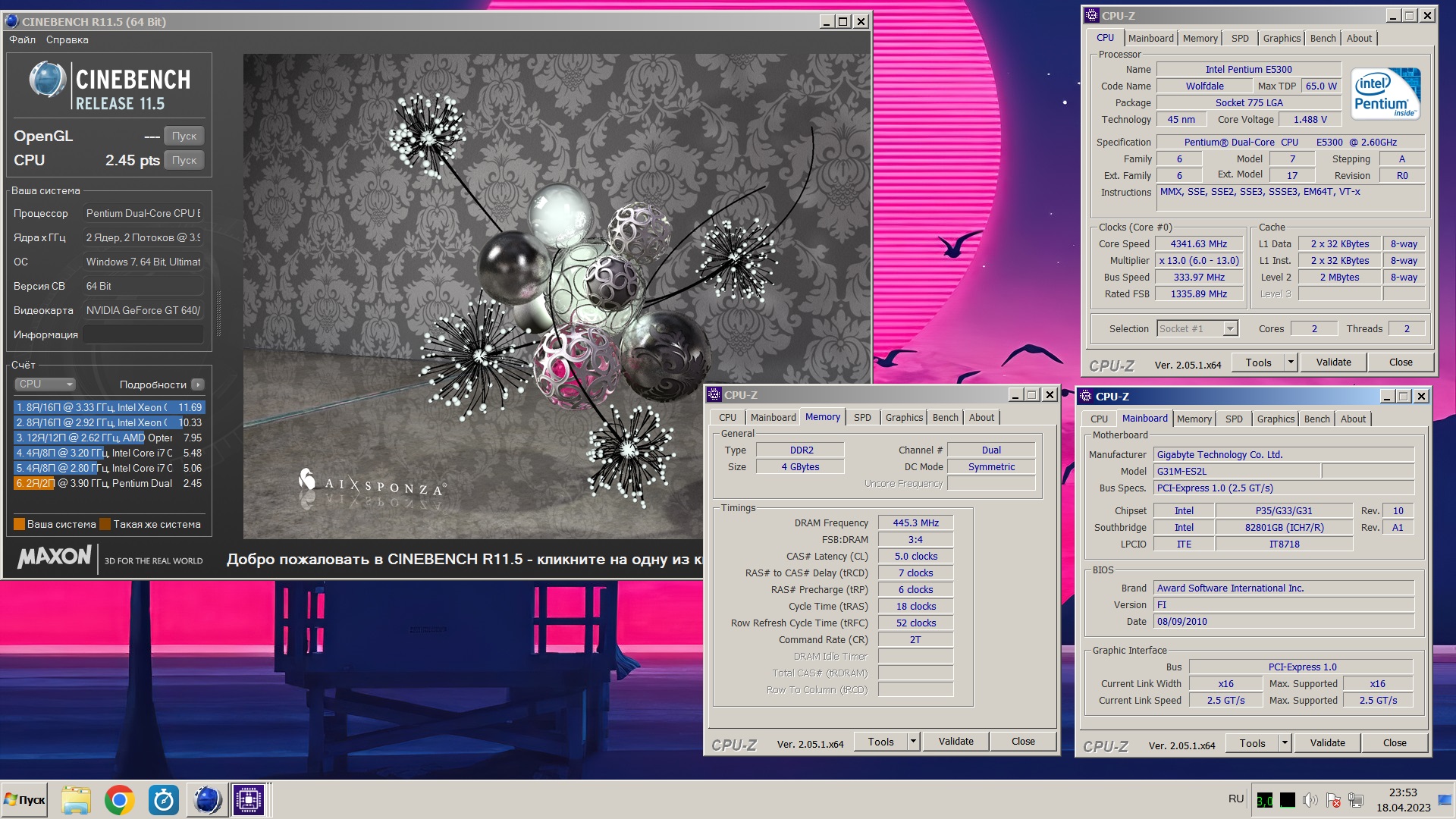Select ranking row 3 AMD Opteron 7.95
The image size is (1456, 819).
pyautogui.click(x=108, y=438)
